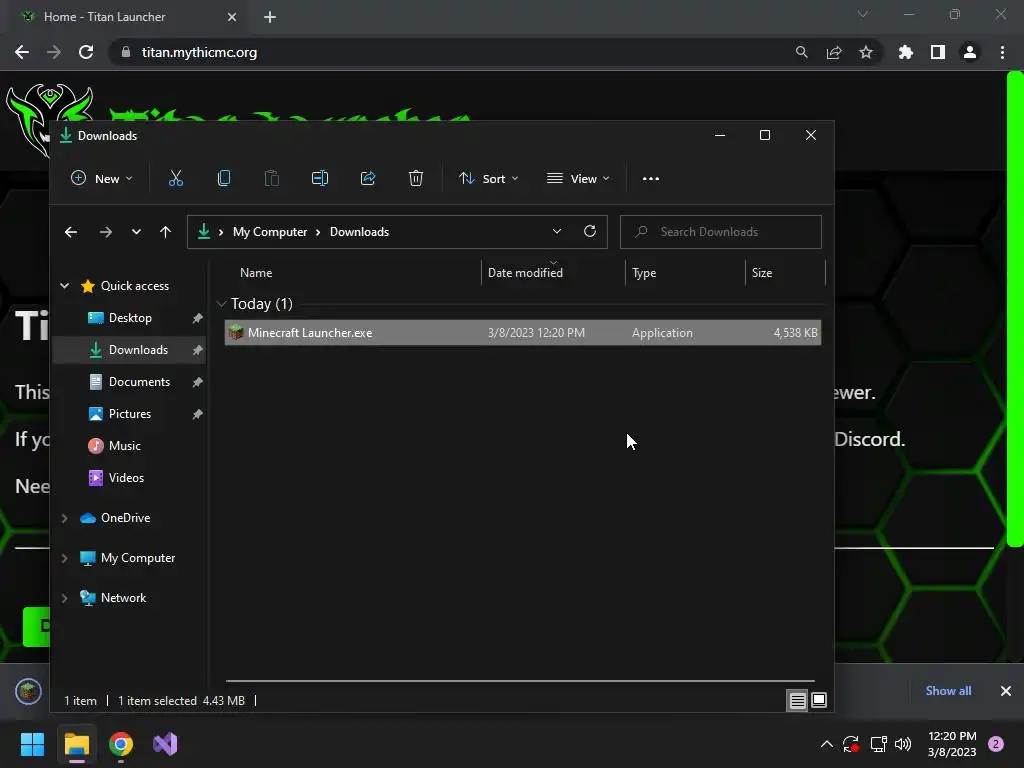Click File Explorer taskbar icon

point(77,744)
